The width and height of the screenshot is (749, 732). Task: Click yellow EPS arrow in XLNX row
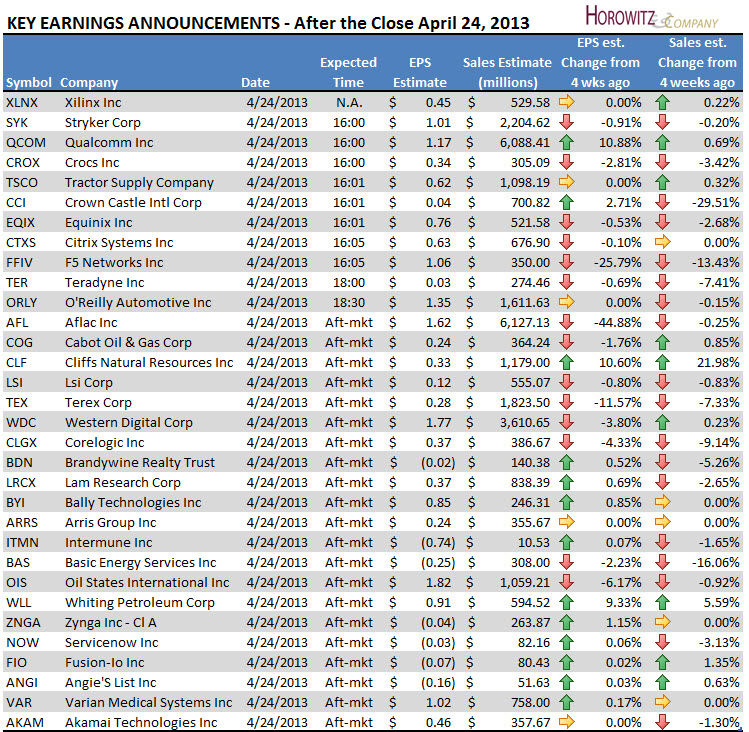567,102
